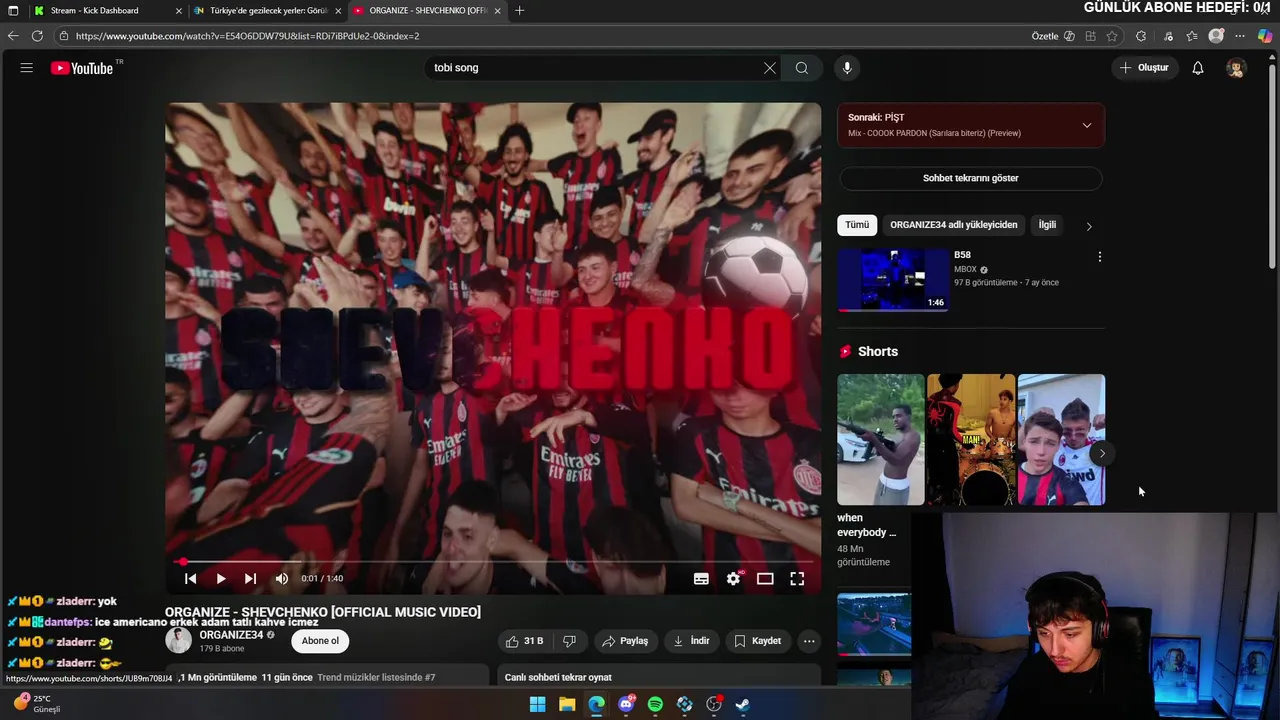
Task: Open File Explorer from taskbar
Action: coord(567,704)
